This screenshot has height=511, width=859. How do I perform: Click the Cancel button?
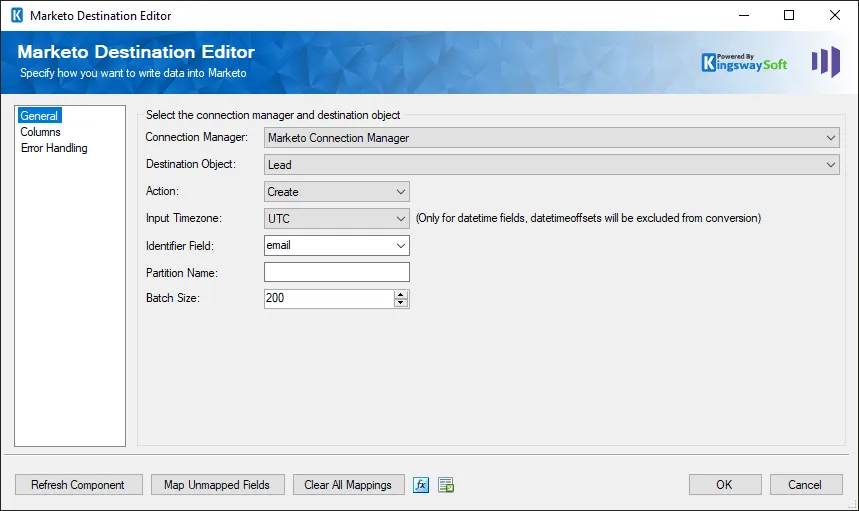point(806,485)
